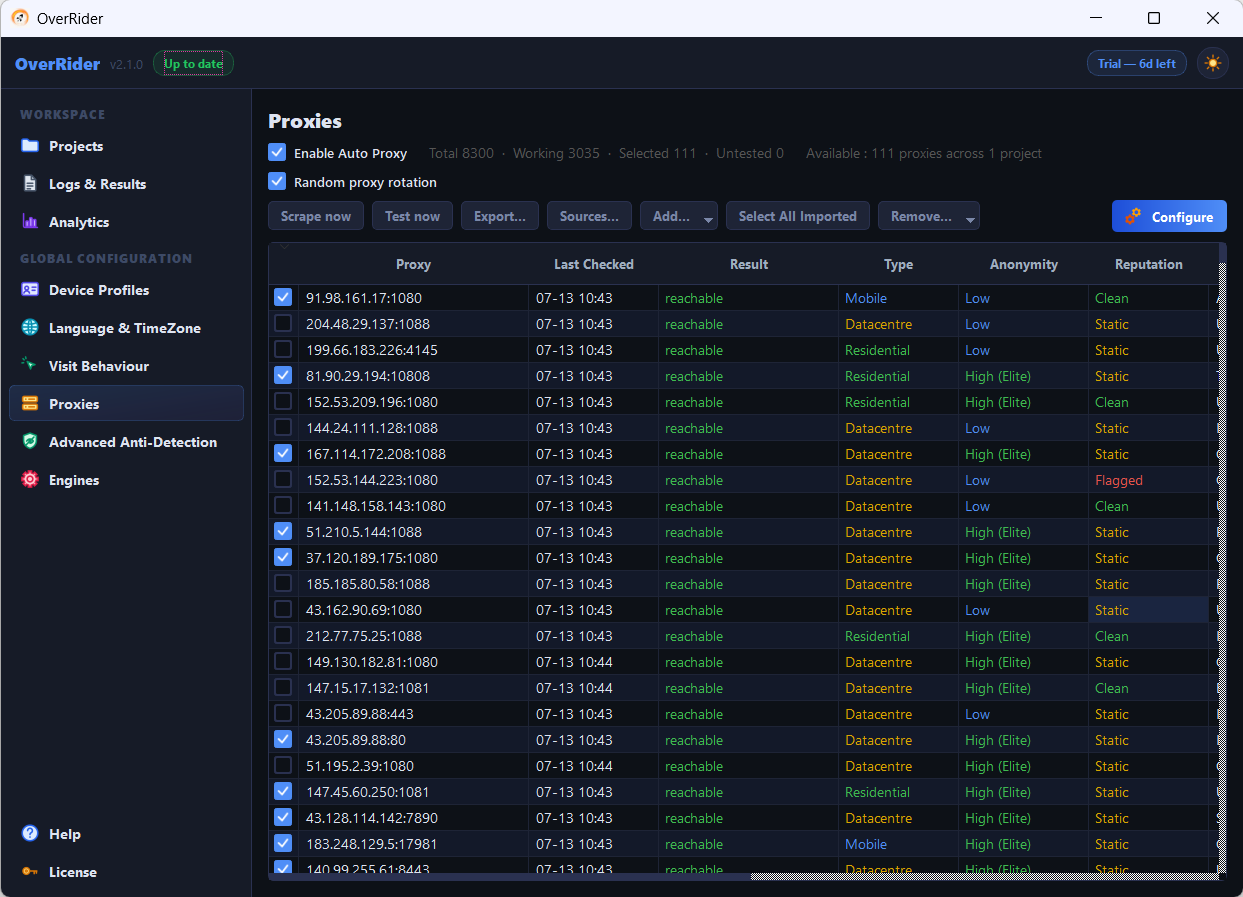Screen dimensions: 1243x897
Task: Open the Sources... button
Action: point(589,216)
